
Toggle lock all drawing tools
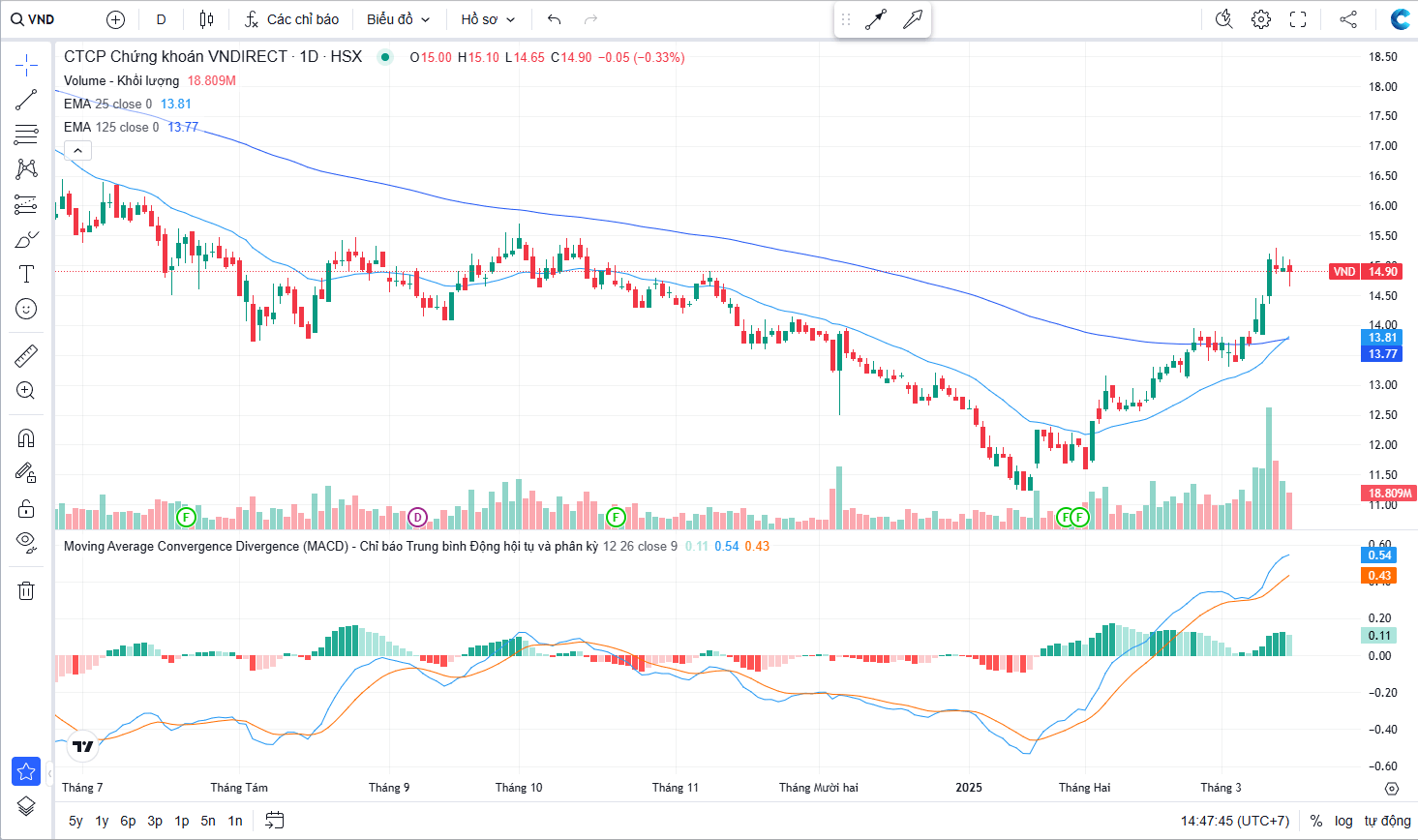point(26,508)
